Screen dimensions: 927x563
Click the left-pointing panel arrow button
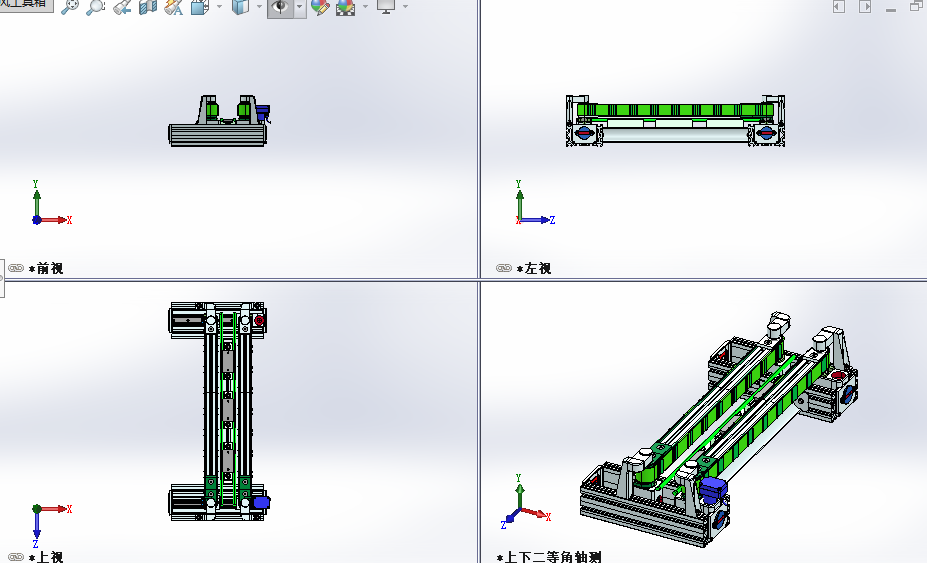click(838, 7)
